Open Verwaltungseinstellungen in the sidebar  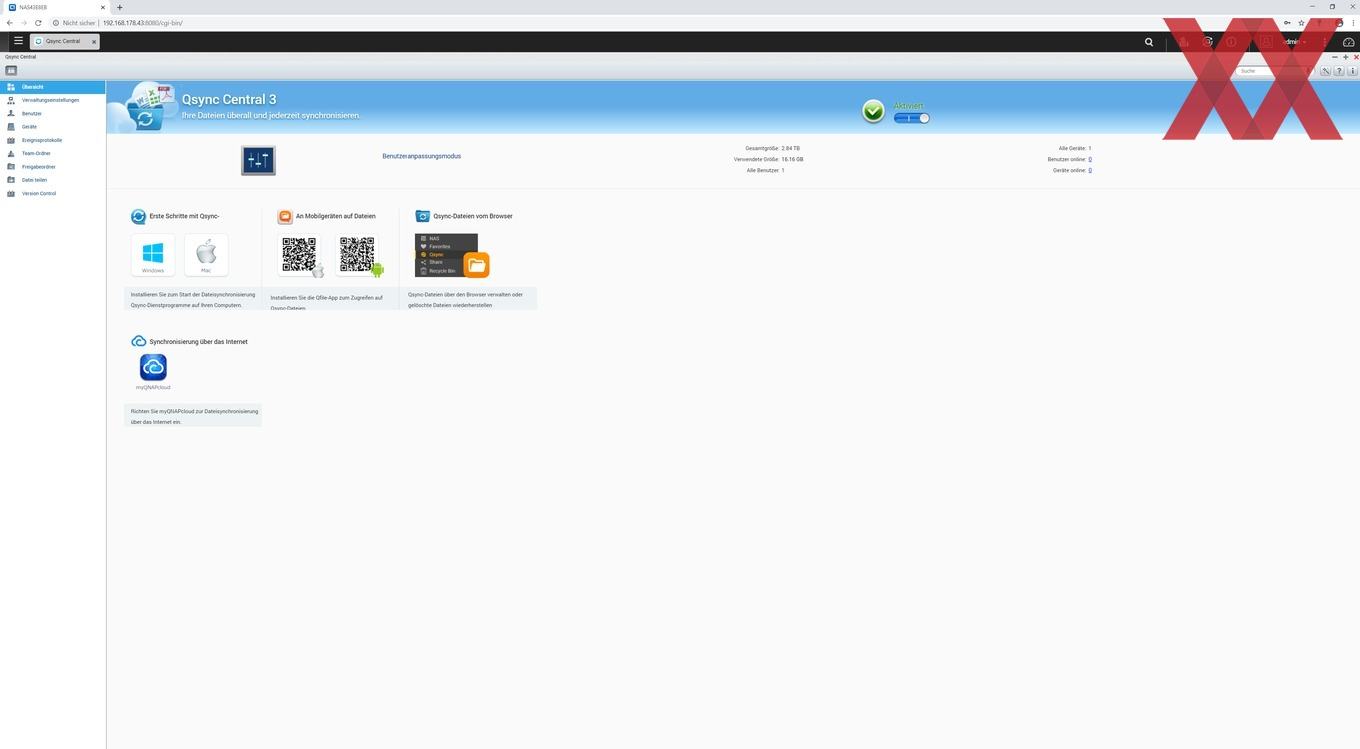[x=53, y=100]
